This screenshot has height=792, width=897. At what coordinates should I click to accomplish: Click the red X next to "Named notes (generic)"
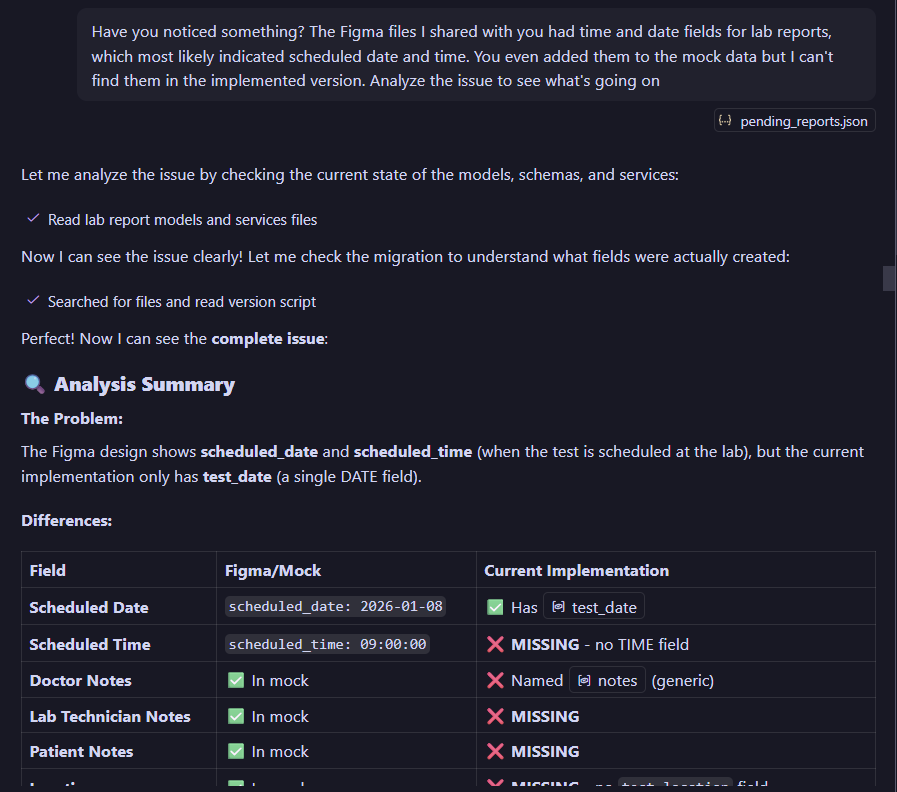496,680
